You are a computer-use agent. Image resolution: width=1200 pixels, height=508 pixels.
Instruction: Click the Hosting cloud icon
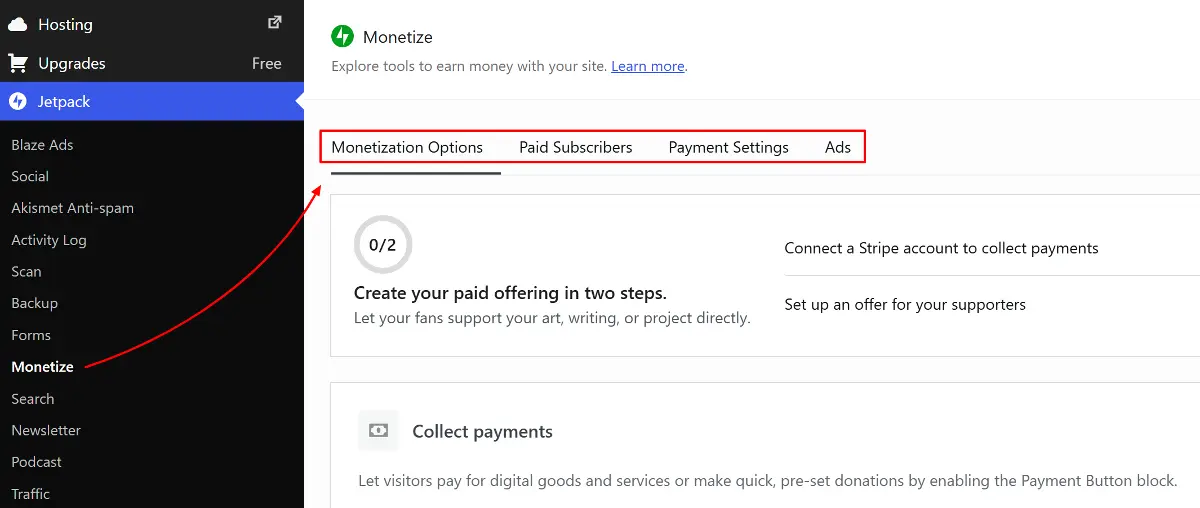pos(18,24)
